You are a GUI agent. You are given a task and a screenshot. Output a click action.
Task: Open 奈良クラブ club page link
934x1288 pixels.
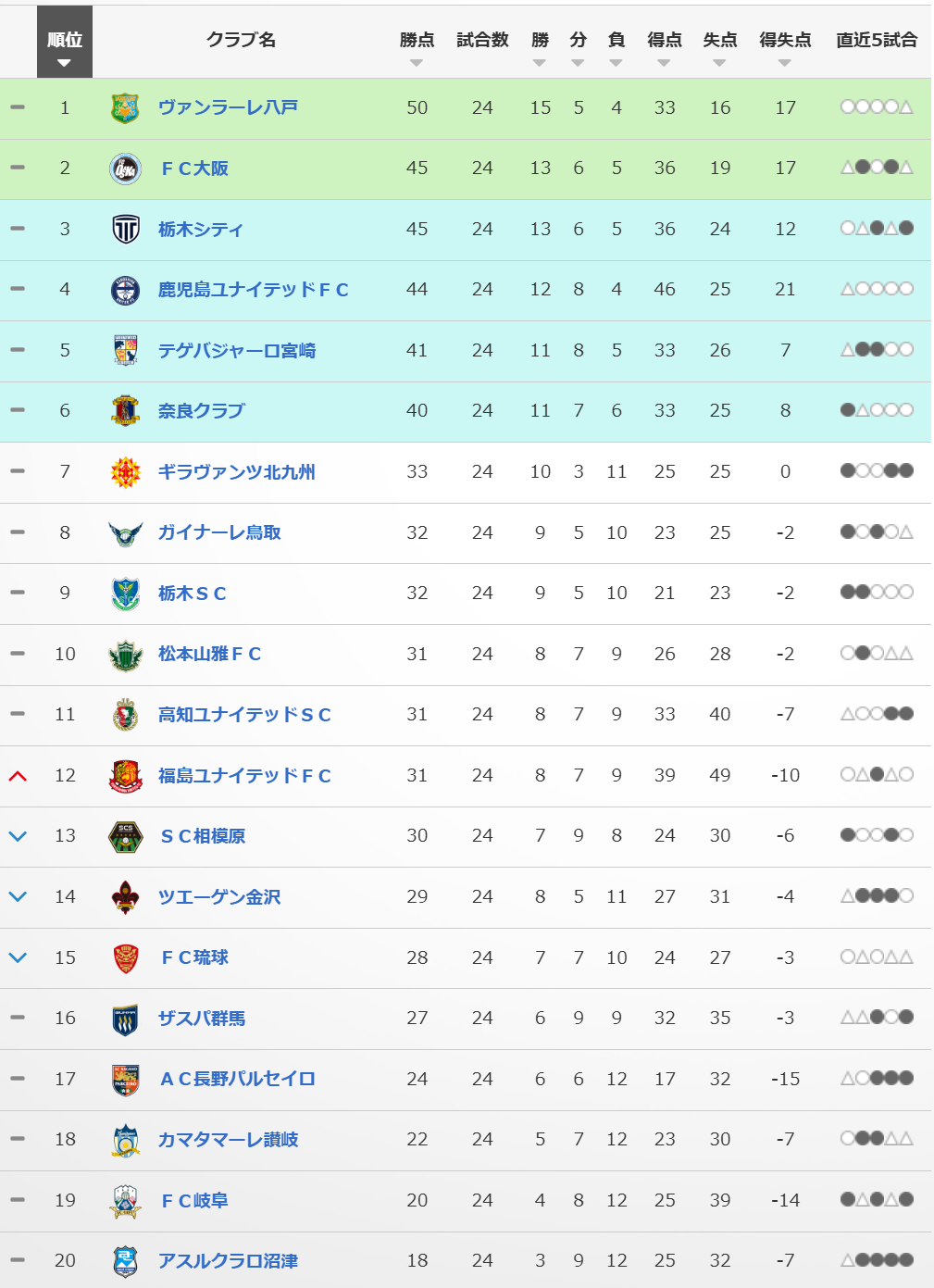(x=201, y=411)
